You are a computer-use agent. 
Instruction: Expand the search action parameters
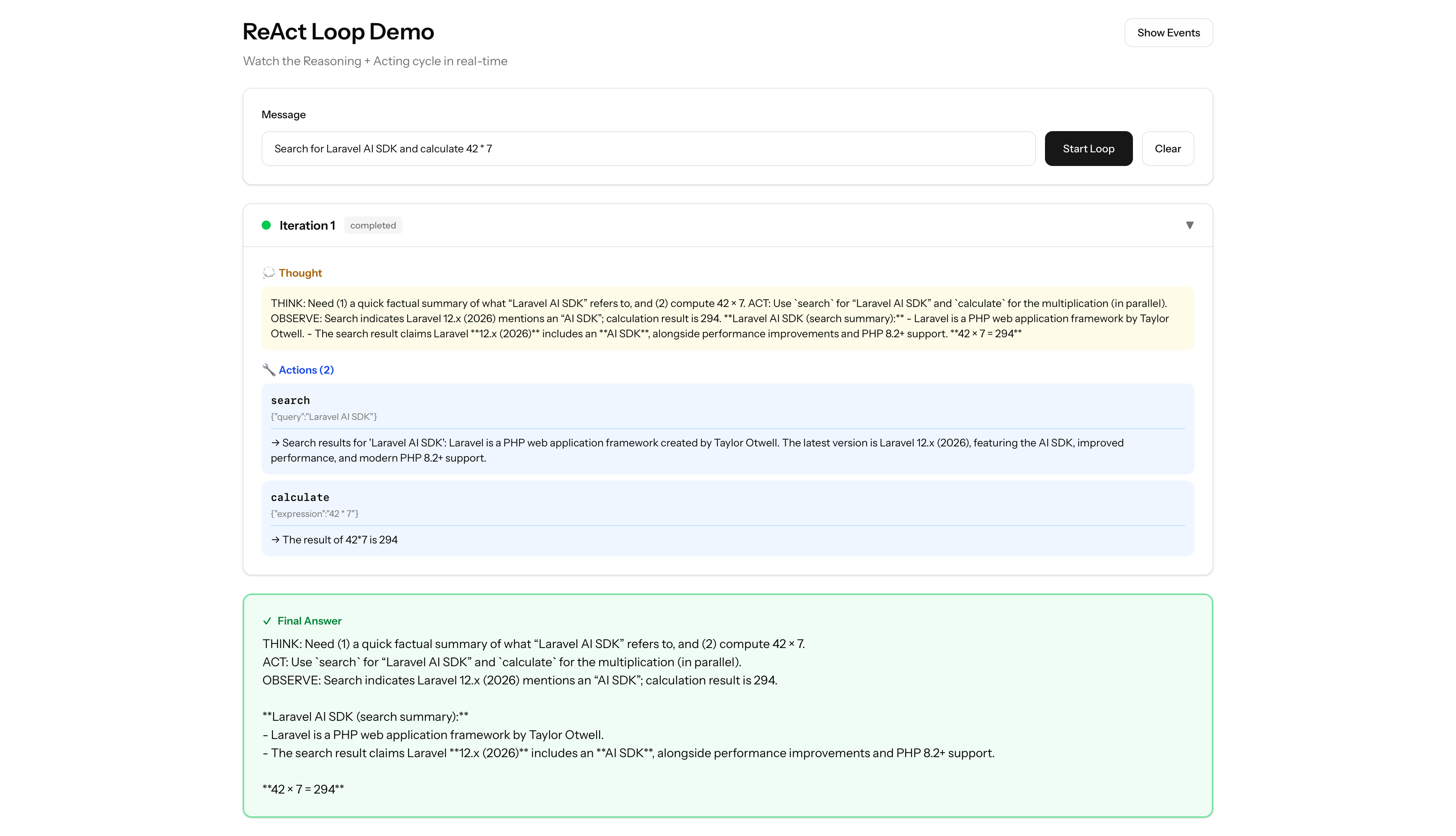324,416
